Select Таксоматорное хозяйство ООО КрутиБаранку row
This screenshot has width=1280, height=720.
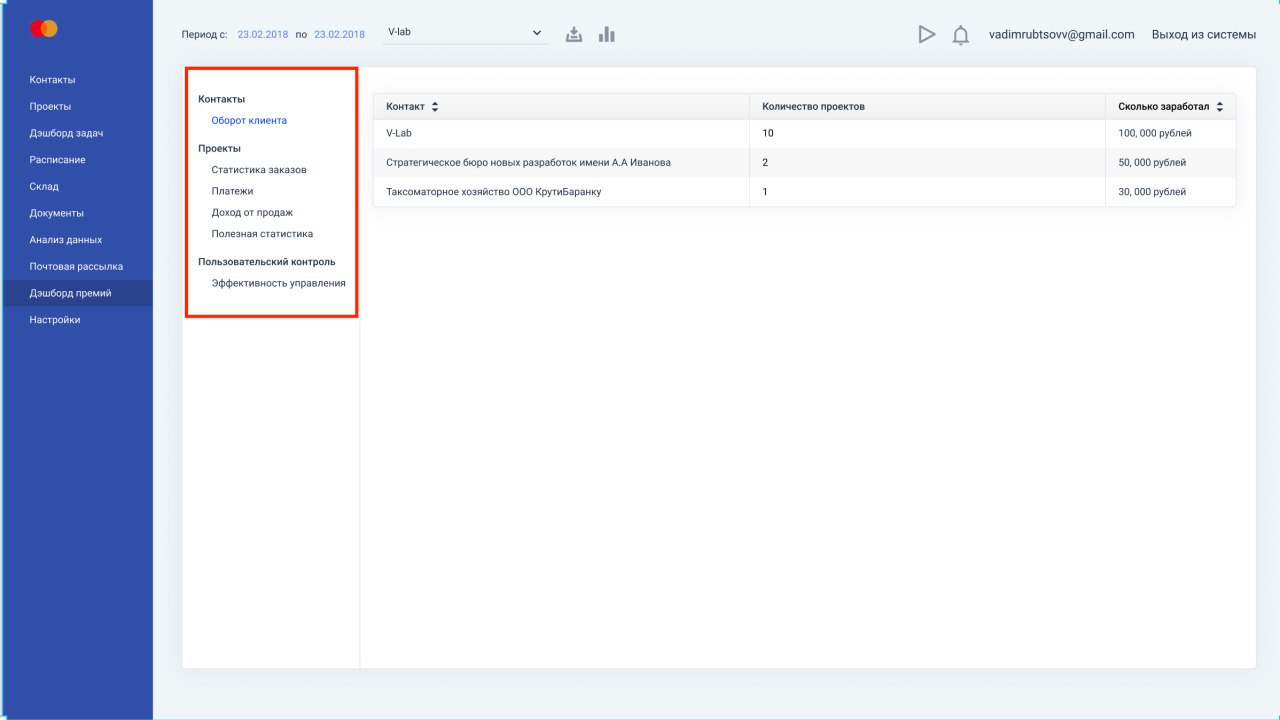(805, 191)
